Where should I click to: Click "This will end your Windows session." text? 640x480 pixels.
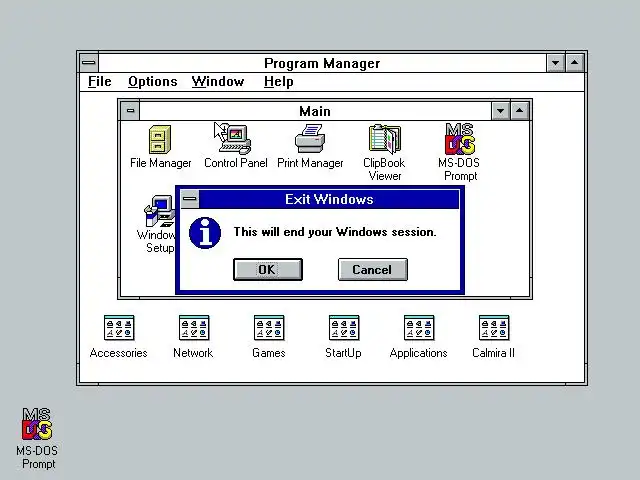click(x=335, y=232)
